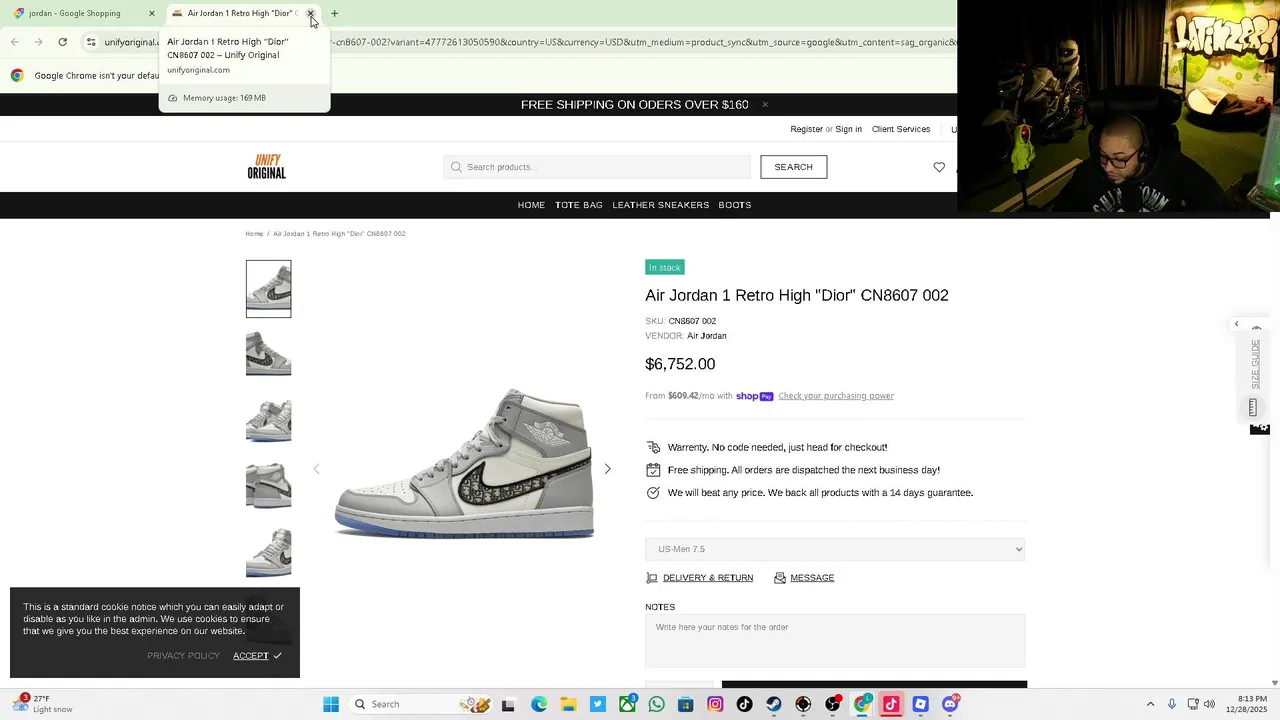The image size is (1280, 720).
Task: Open WhatsApp from taskbar
Action: (656, 704)
